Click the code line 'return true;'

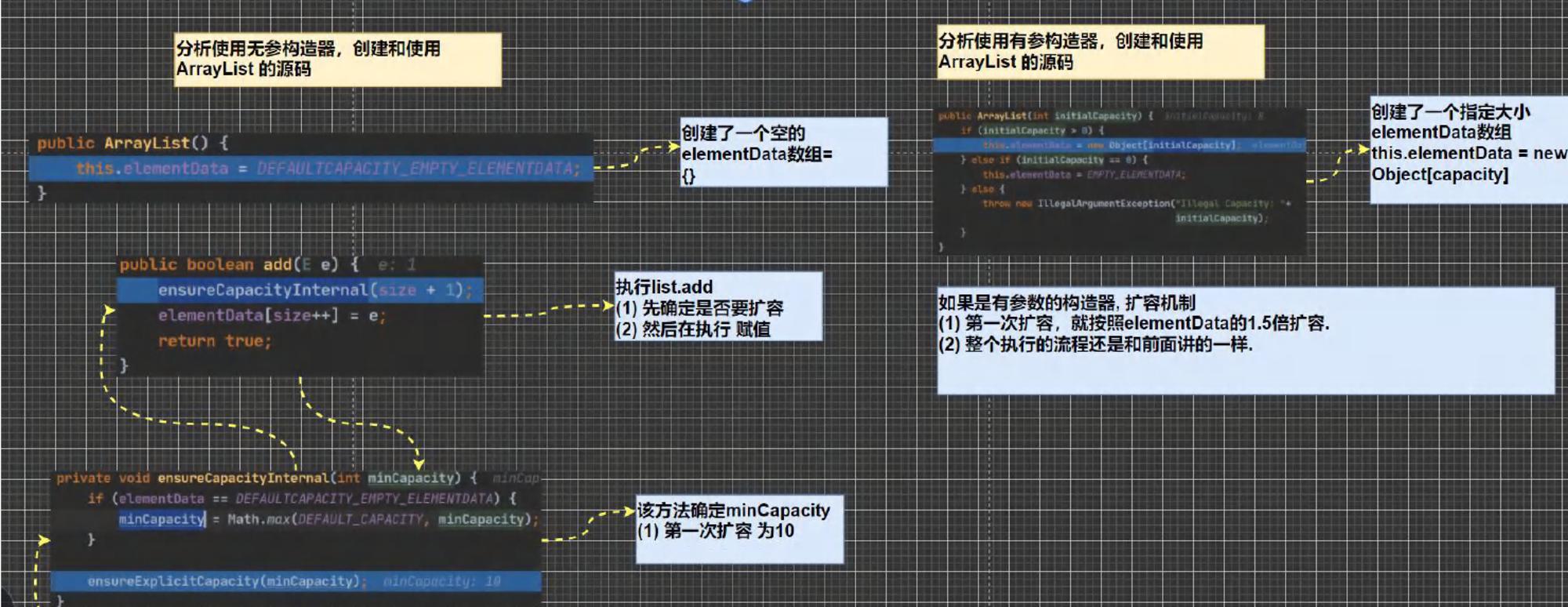click(x=215, y=341)
